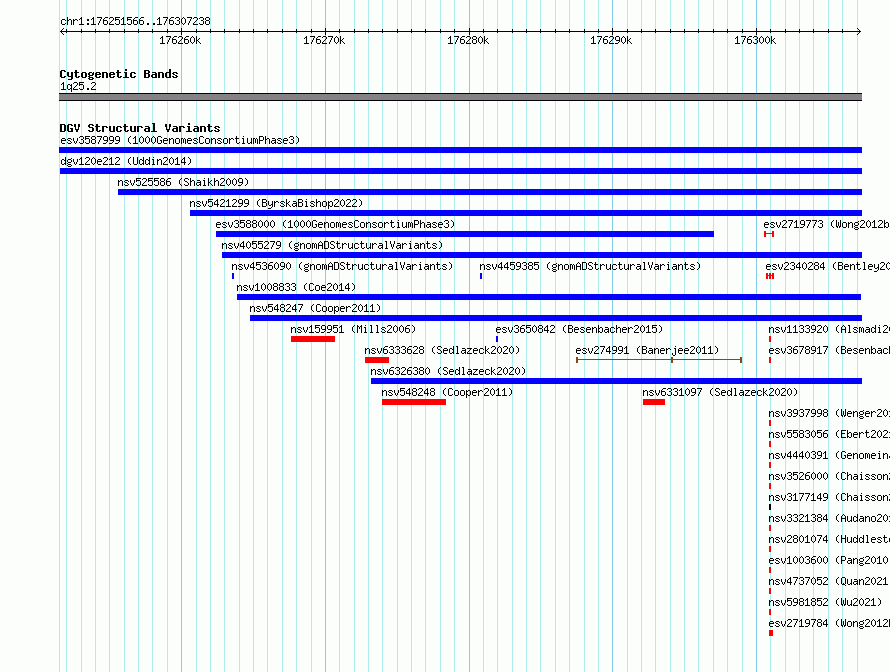The height and width of the screenshot is (672, 890).
Task: Click the blue bar under esv3587999
Action: 460,150
